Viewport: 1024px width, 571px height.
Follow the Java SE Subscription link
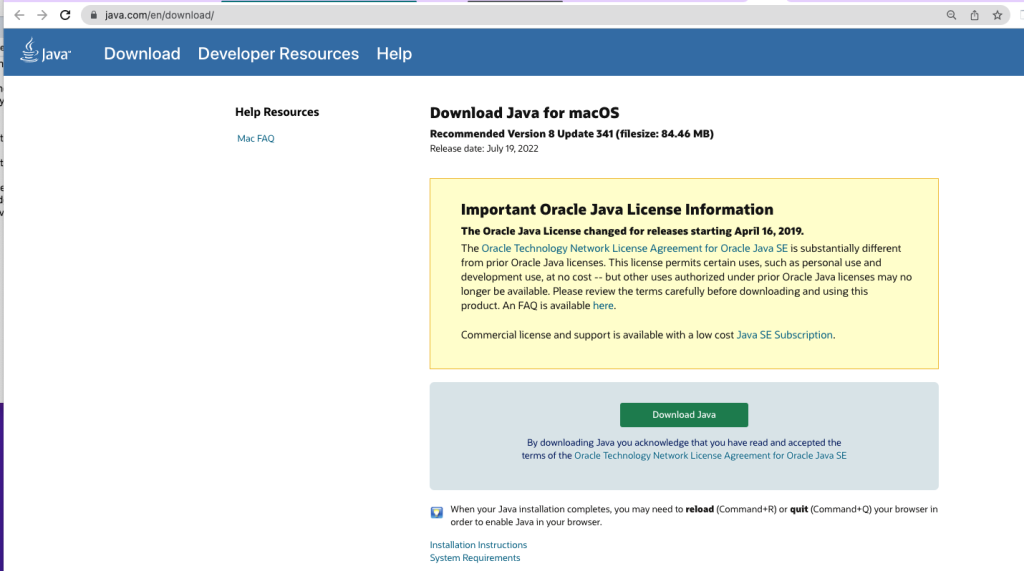[784, 335]
